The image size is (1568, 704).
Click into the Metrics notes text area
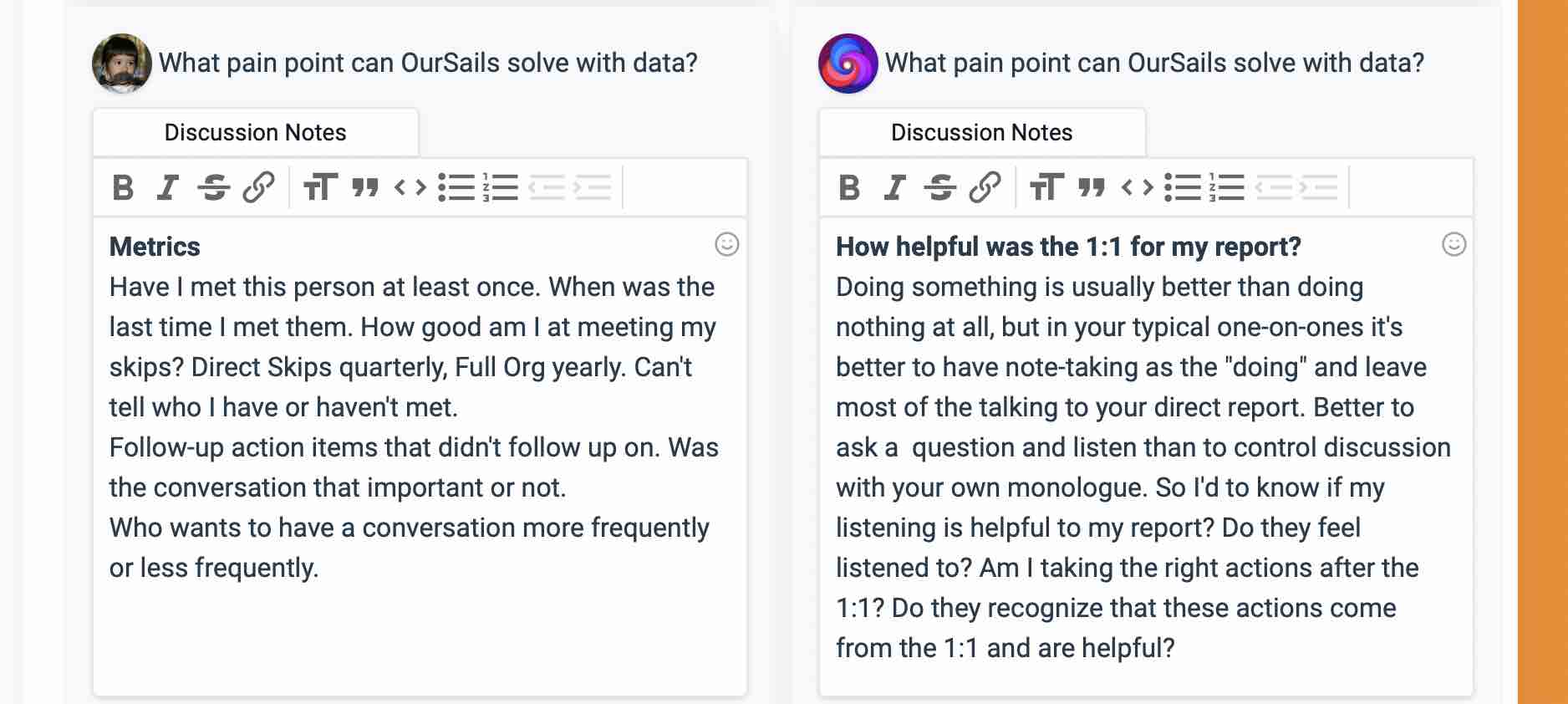coord(420,456)
